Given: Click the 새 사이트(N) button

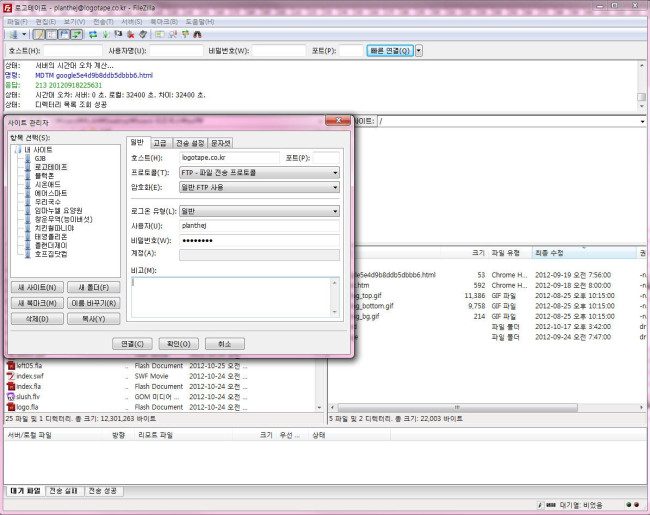Looking at the screenshot, I should (x=35, y=287).
